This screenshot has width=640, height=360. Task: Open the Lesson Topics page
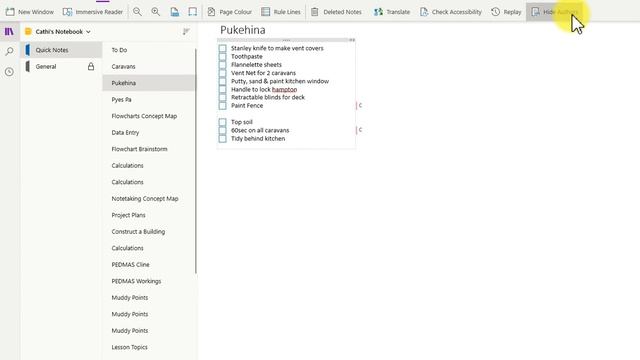(149, 347)
